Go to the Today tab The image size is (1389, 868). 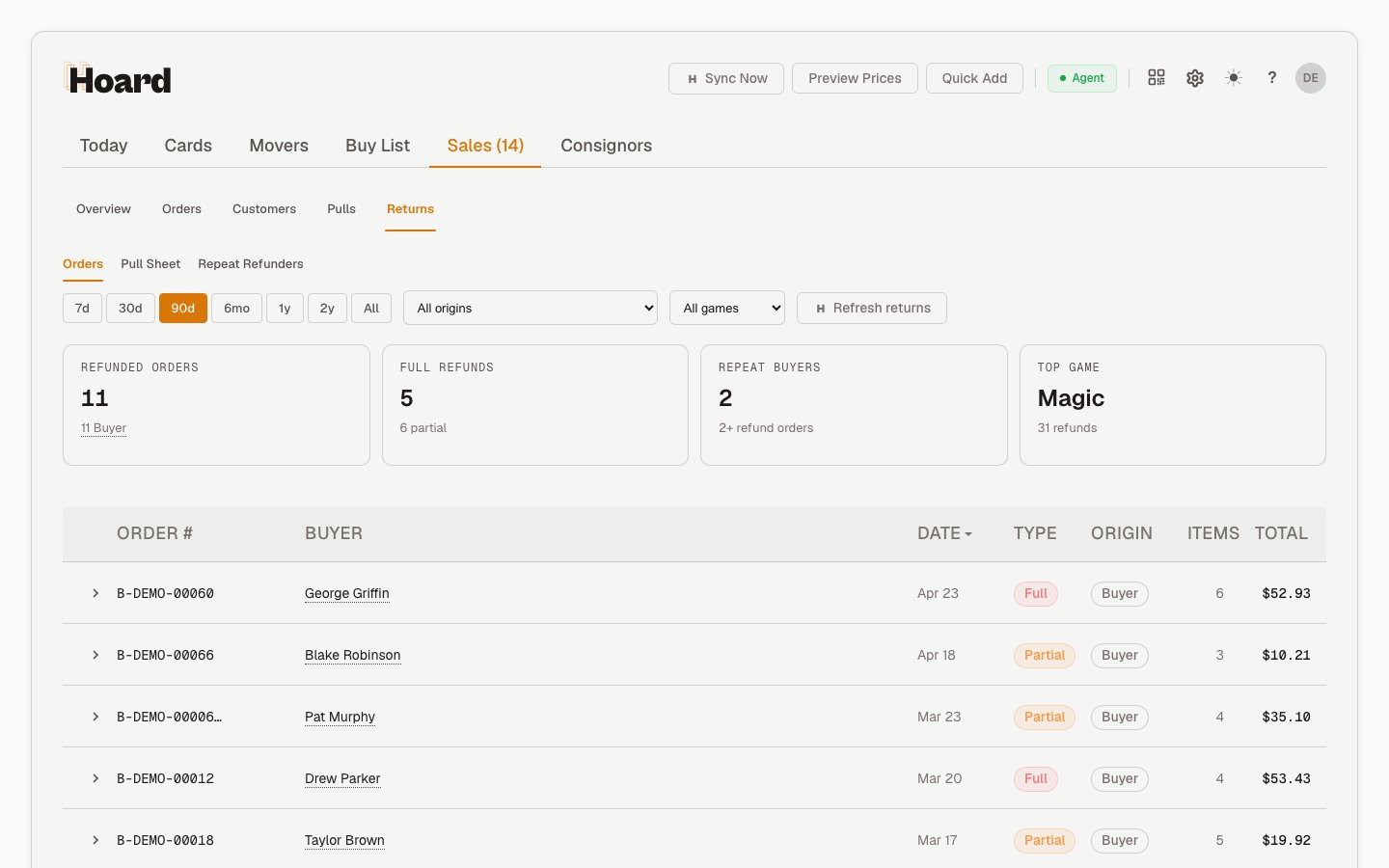(103, 146)
